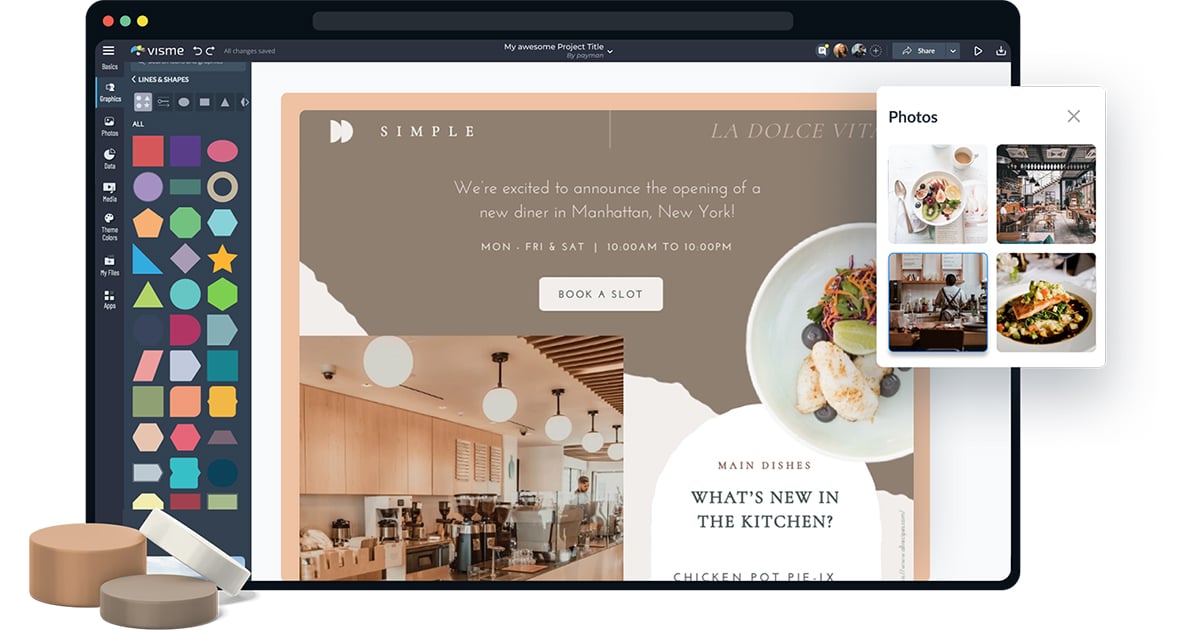Add a collaborator with the plus icon

pyautogui.click(x=876, y=50)
